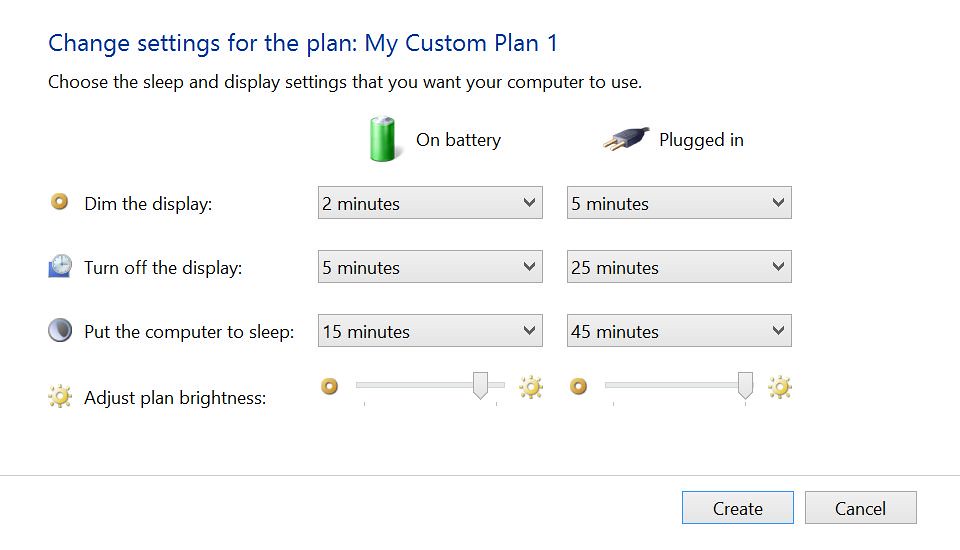
Task: Click the low brightness icon for Plugged in
Action: (x=579, y=386)
